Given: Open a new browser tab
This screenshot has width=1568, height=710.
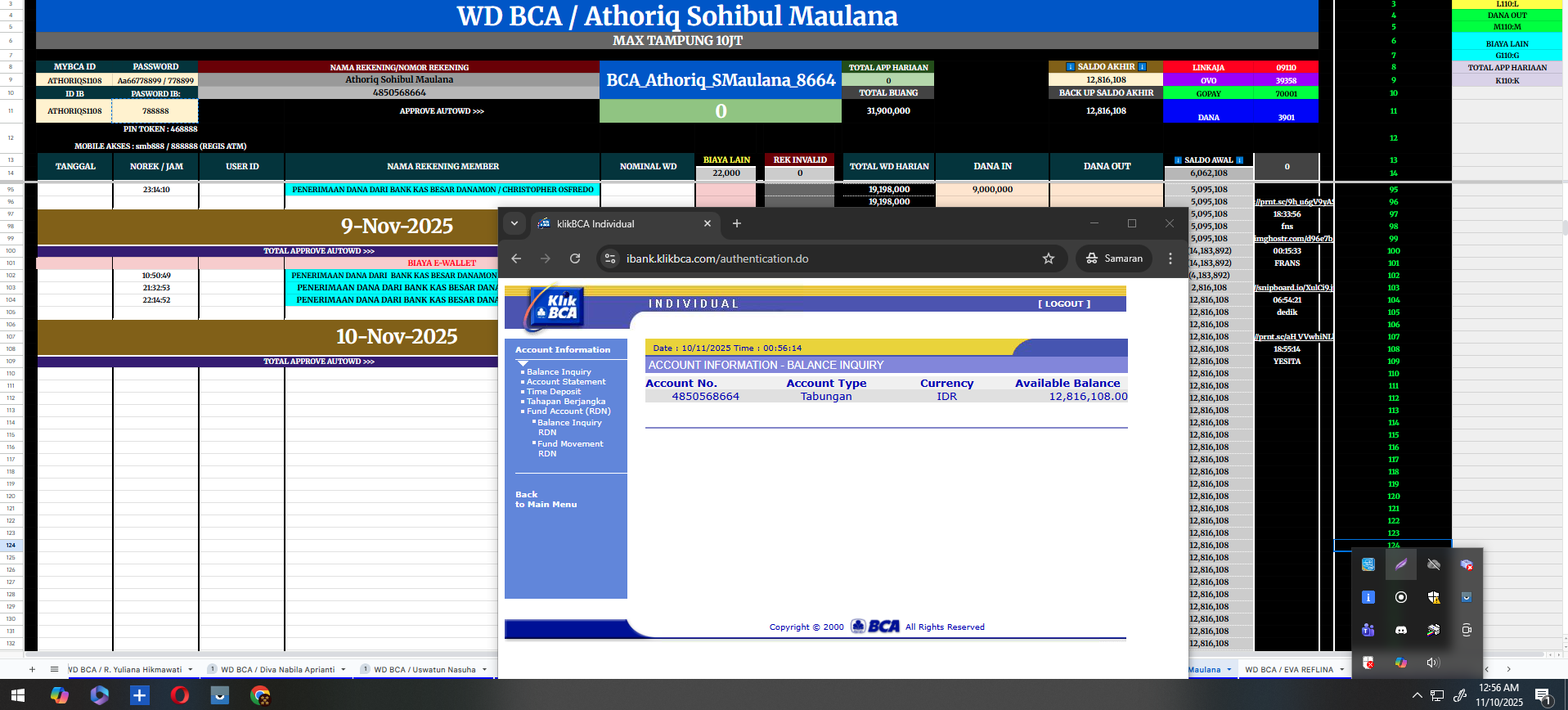Looking at the screenshot, I should point(737,223).
